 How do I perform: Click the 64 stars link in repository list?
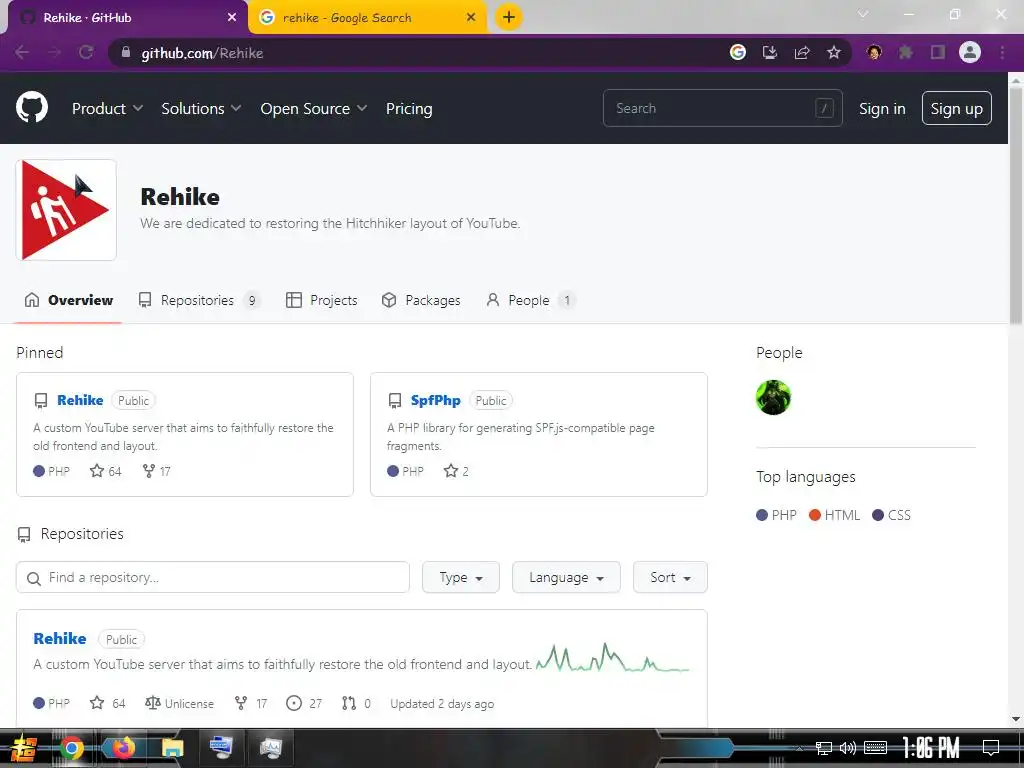(x=107, y=703)
